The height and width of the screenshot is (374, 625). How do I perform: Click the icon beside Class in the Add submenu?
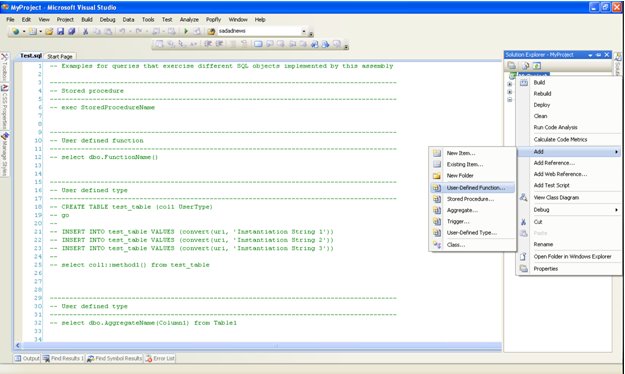click(x=437, y=245)
